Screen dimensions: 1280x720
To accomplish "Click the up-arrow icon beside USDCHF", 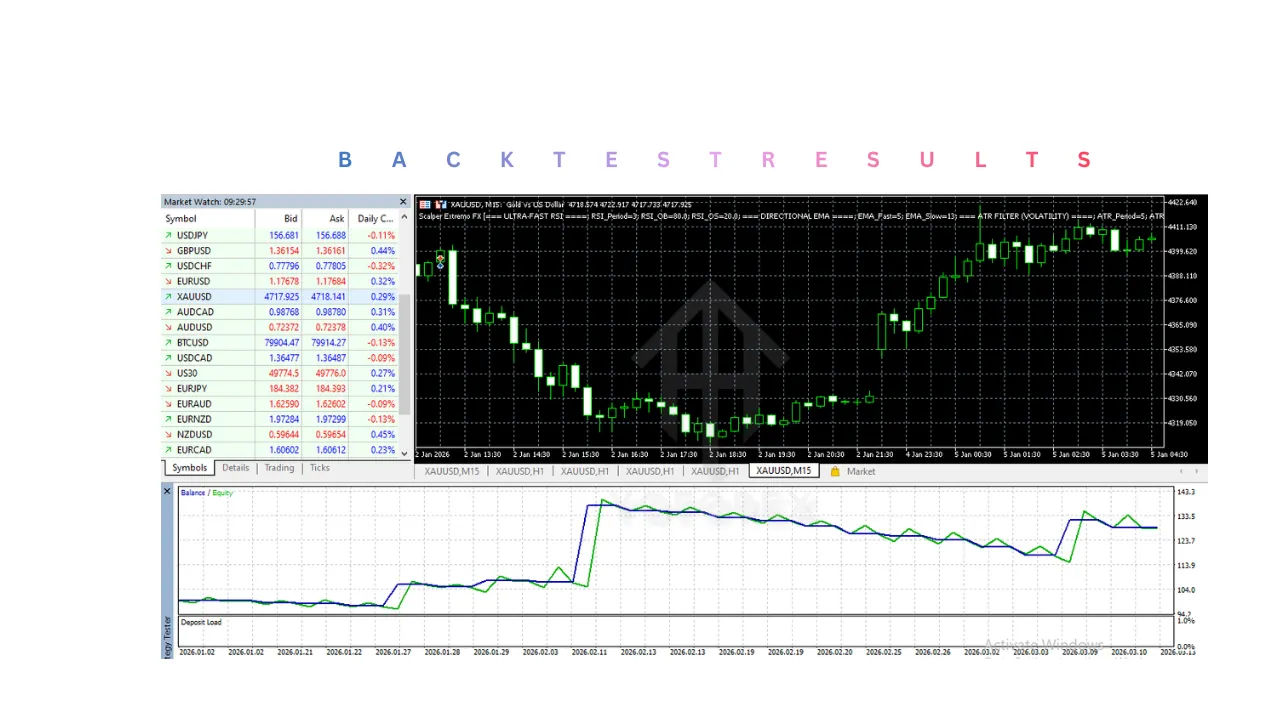I will (168, 266).
